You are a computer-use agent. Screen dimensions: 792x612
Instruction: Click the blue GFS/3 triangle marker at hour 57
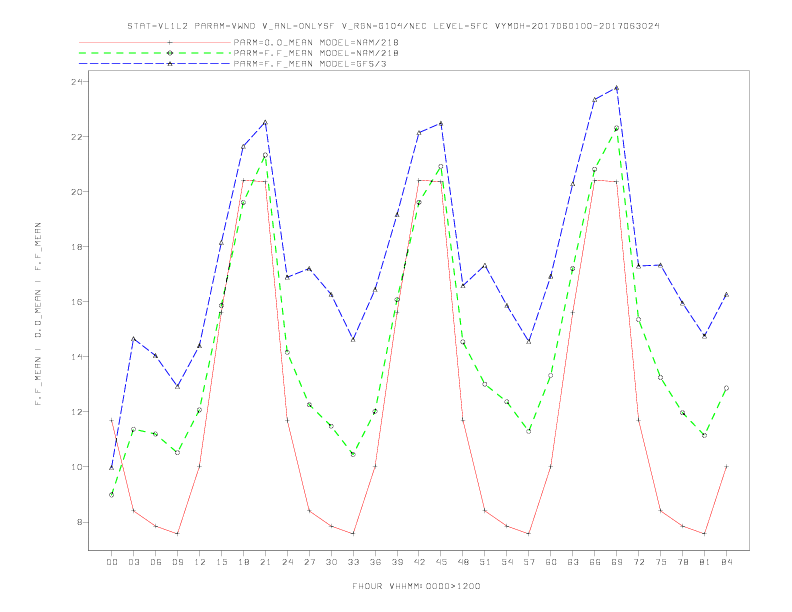(529, 342)
